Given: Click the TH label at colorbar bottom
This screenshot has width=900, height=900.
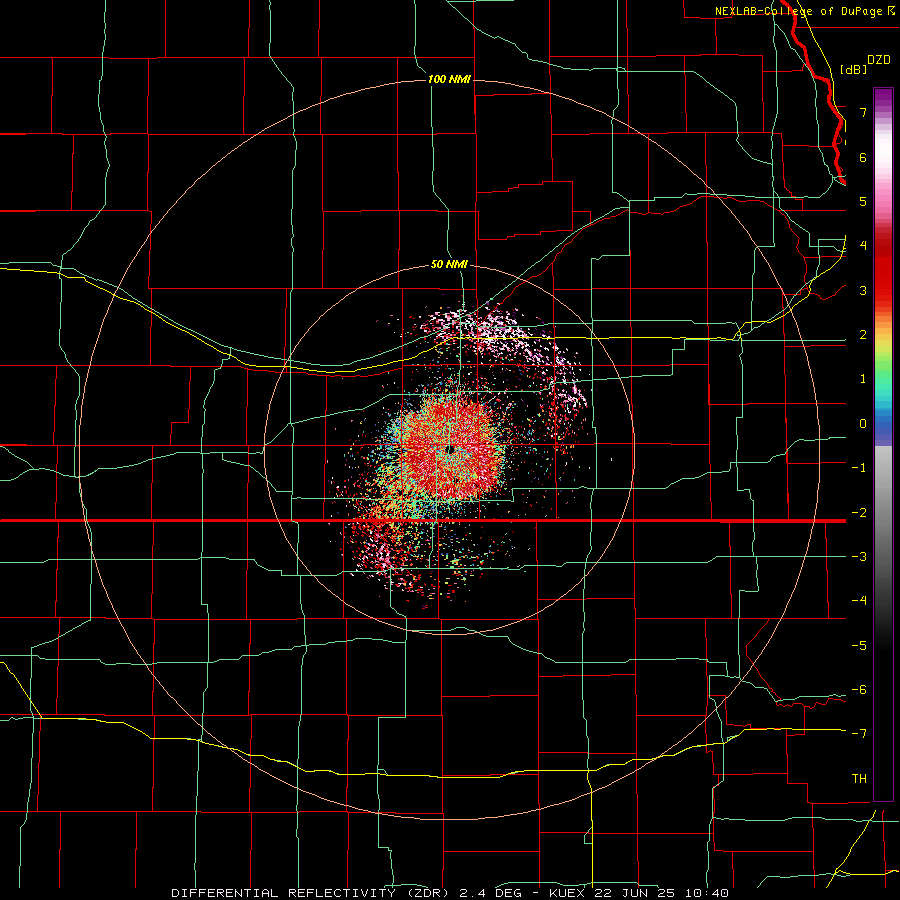Looking at the screenshot, I should [x=859, y=778].
